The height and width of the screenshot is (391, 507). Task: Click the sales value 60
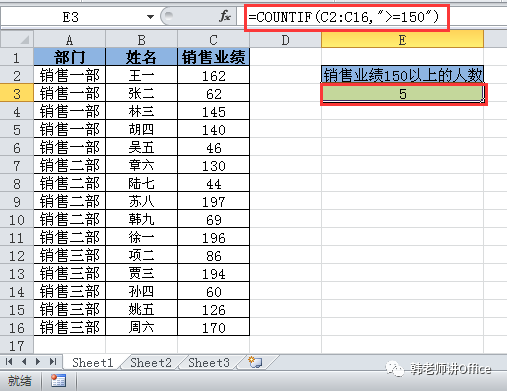click(x=213, y=291)
